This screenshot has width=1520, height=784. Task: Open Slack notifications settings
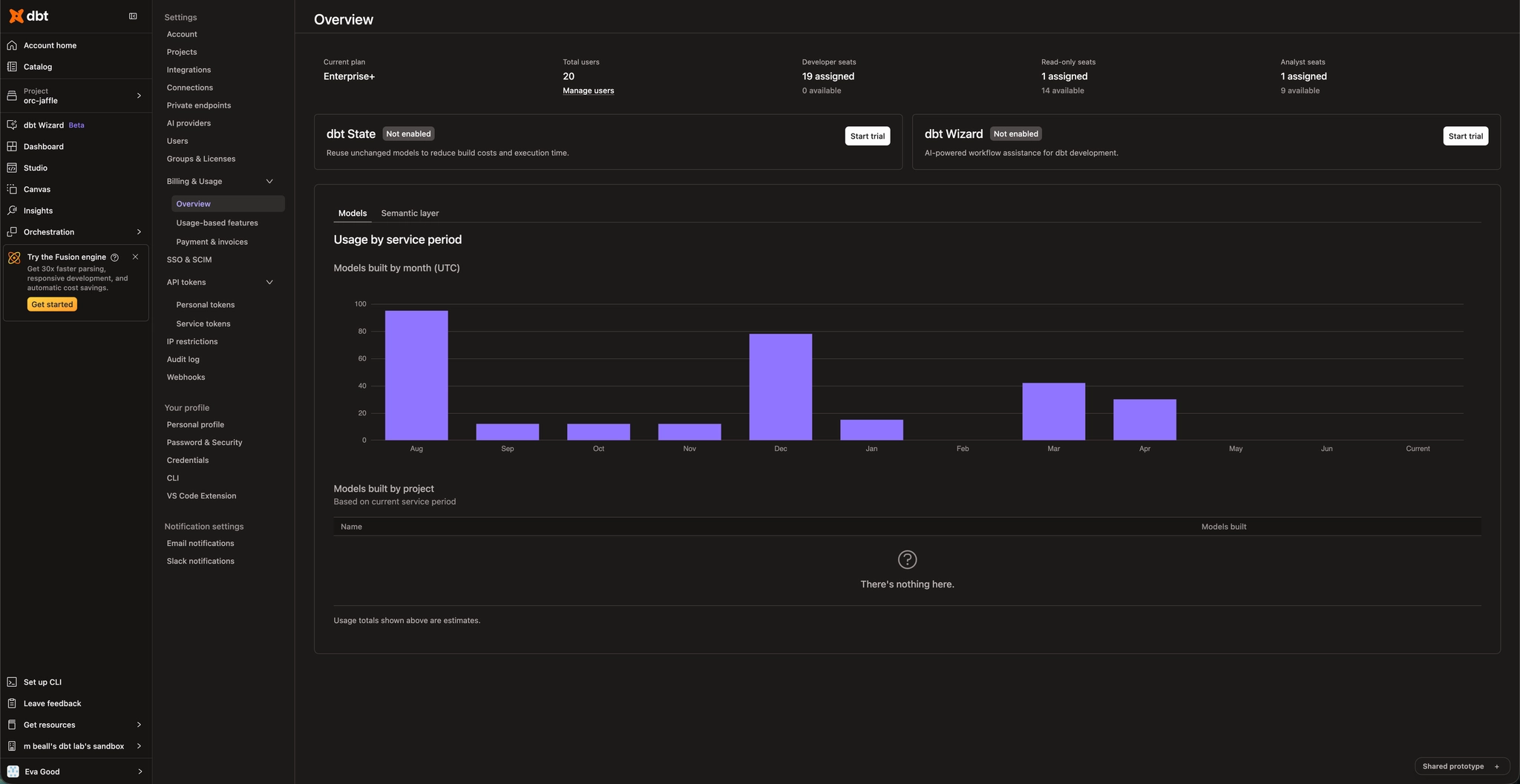coord(200,561)
